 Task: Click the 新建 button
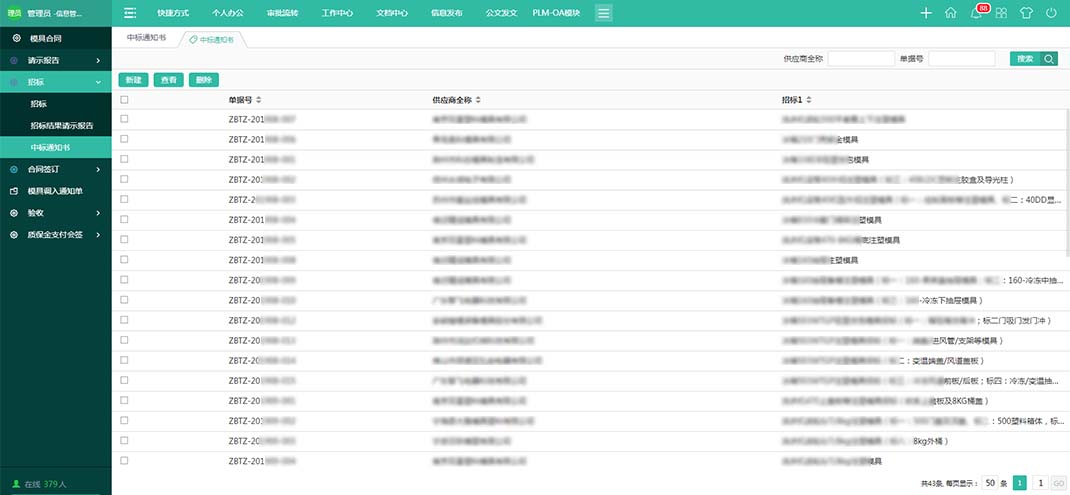(133, 79)
